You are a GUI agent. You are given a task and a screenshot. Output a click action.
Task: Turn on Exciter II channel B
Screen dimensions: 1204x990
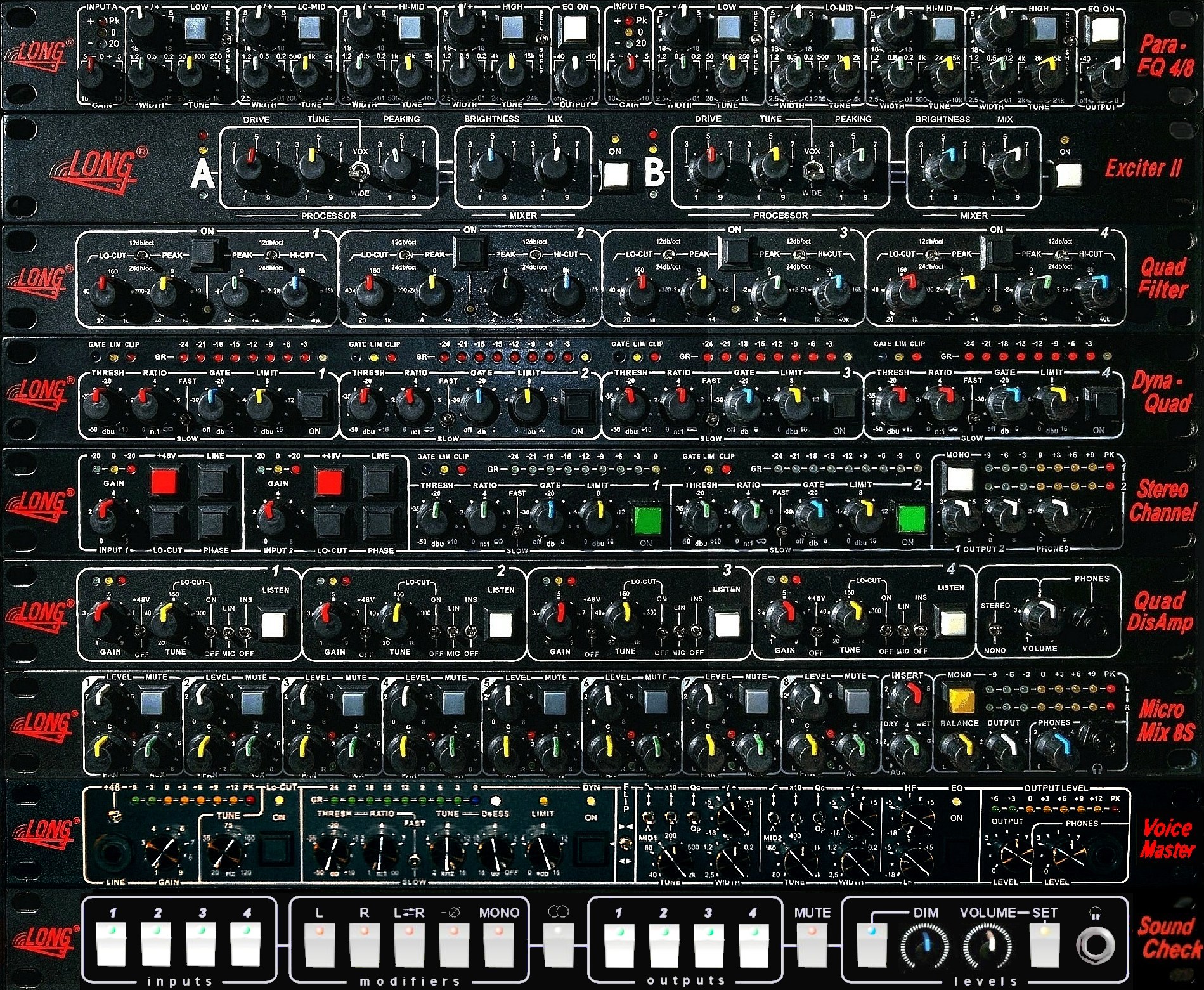point(1068,175)
